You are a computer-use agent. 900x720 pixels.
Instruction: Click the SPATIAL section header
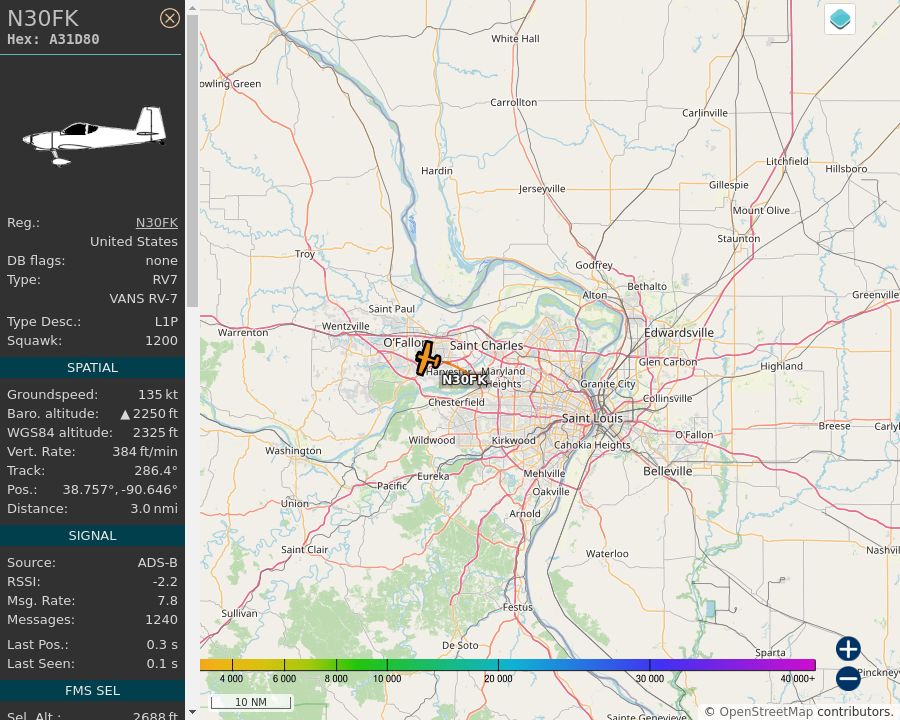92,367
